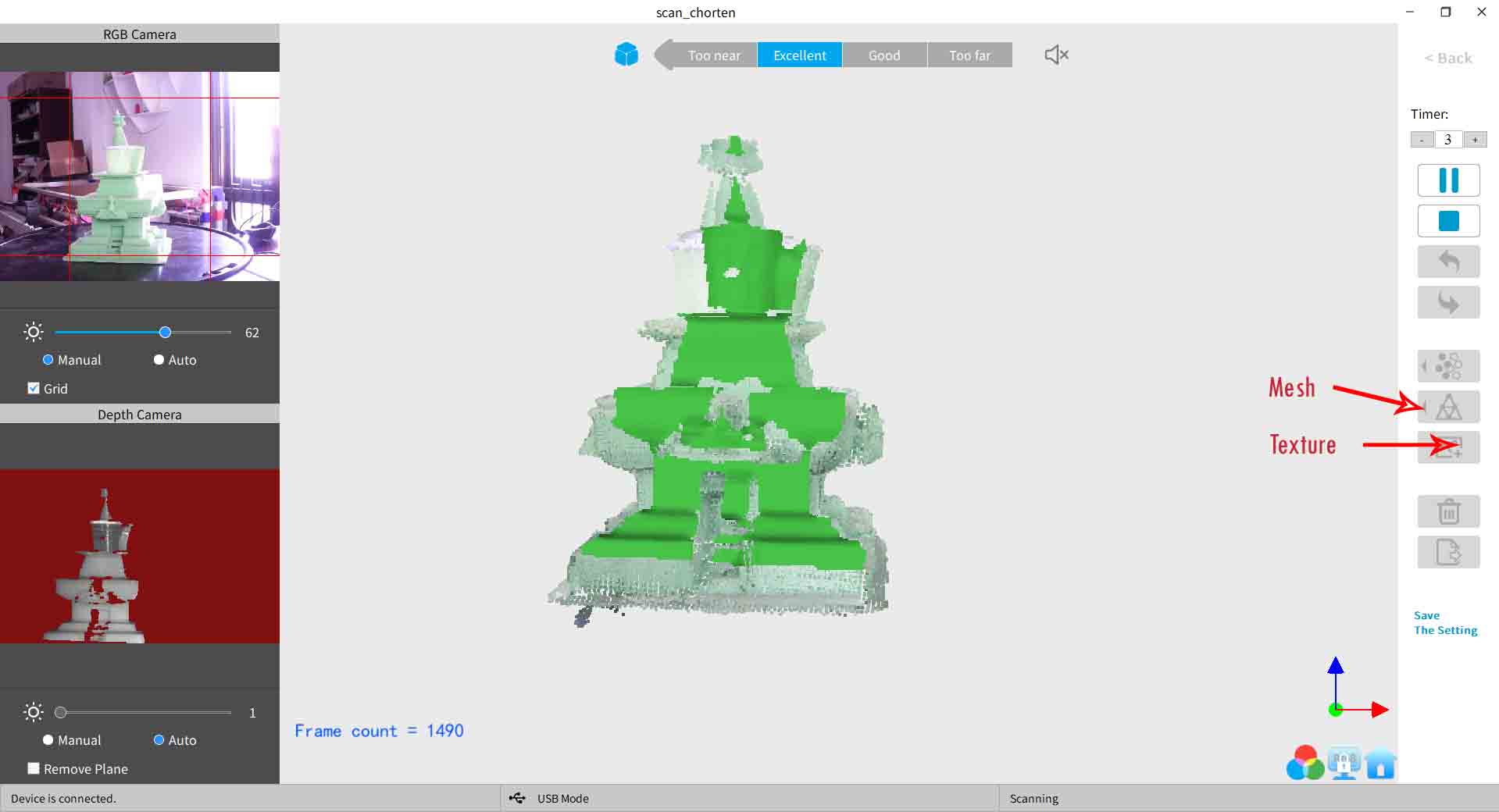Click the Good distance indicator
The height and width of the screenshot is (812, 1499).
coord(884,55)
